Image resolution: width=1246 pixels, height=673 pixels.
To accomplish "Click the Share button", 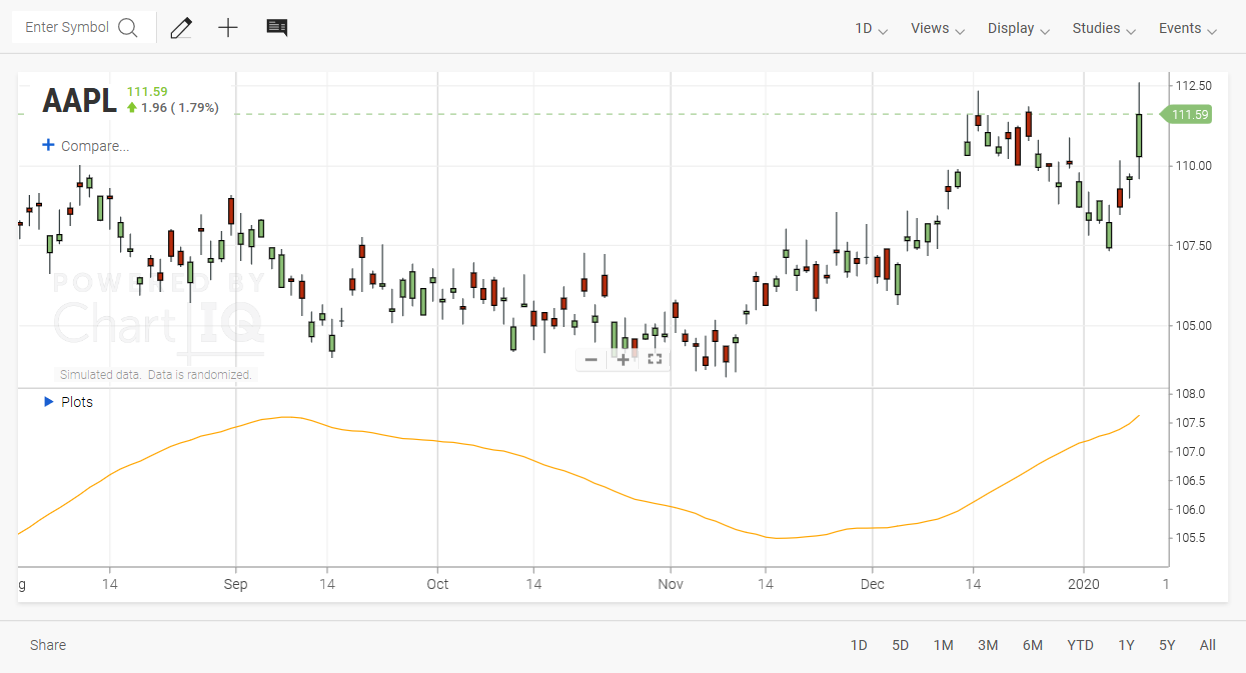I will point(48,645).
